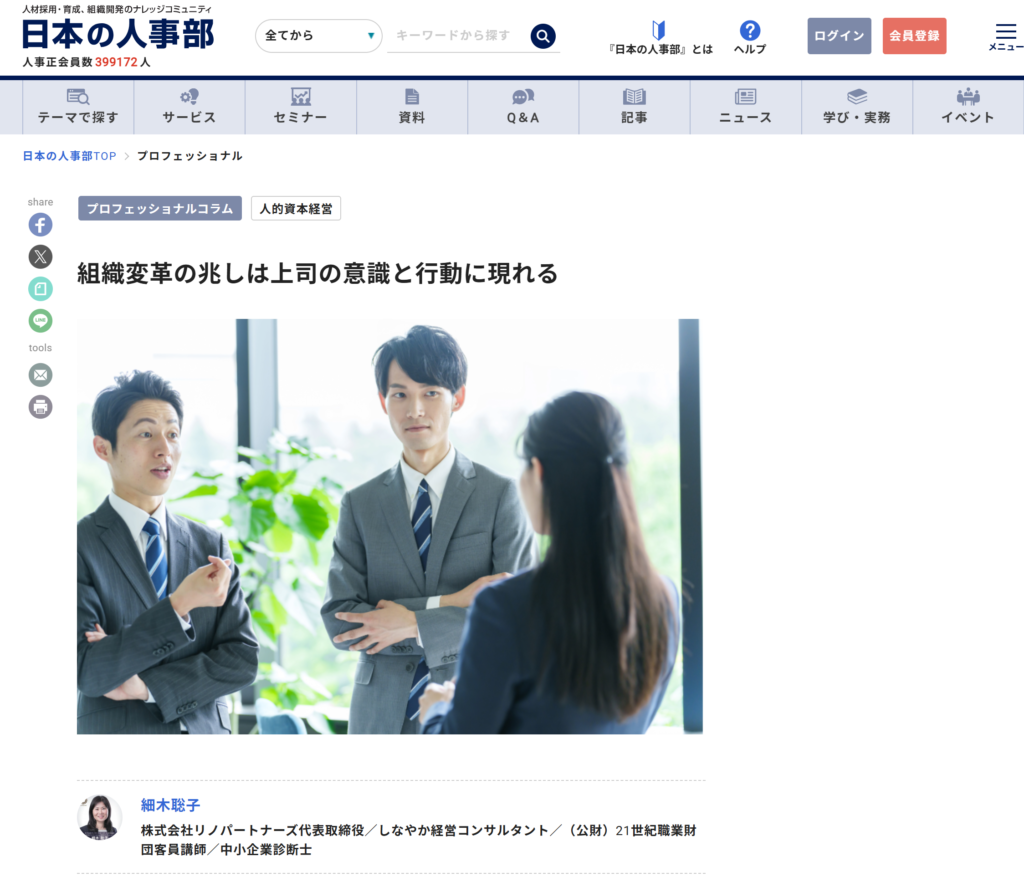Image resolution: width=1024 pixels, height=877 pixels.
Task: Click the email envelope tool icon
Action: 40,375
